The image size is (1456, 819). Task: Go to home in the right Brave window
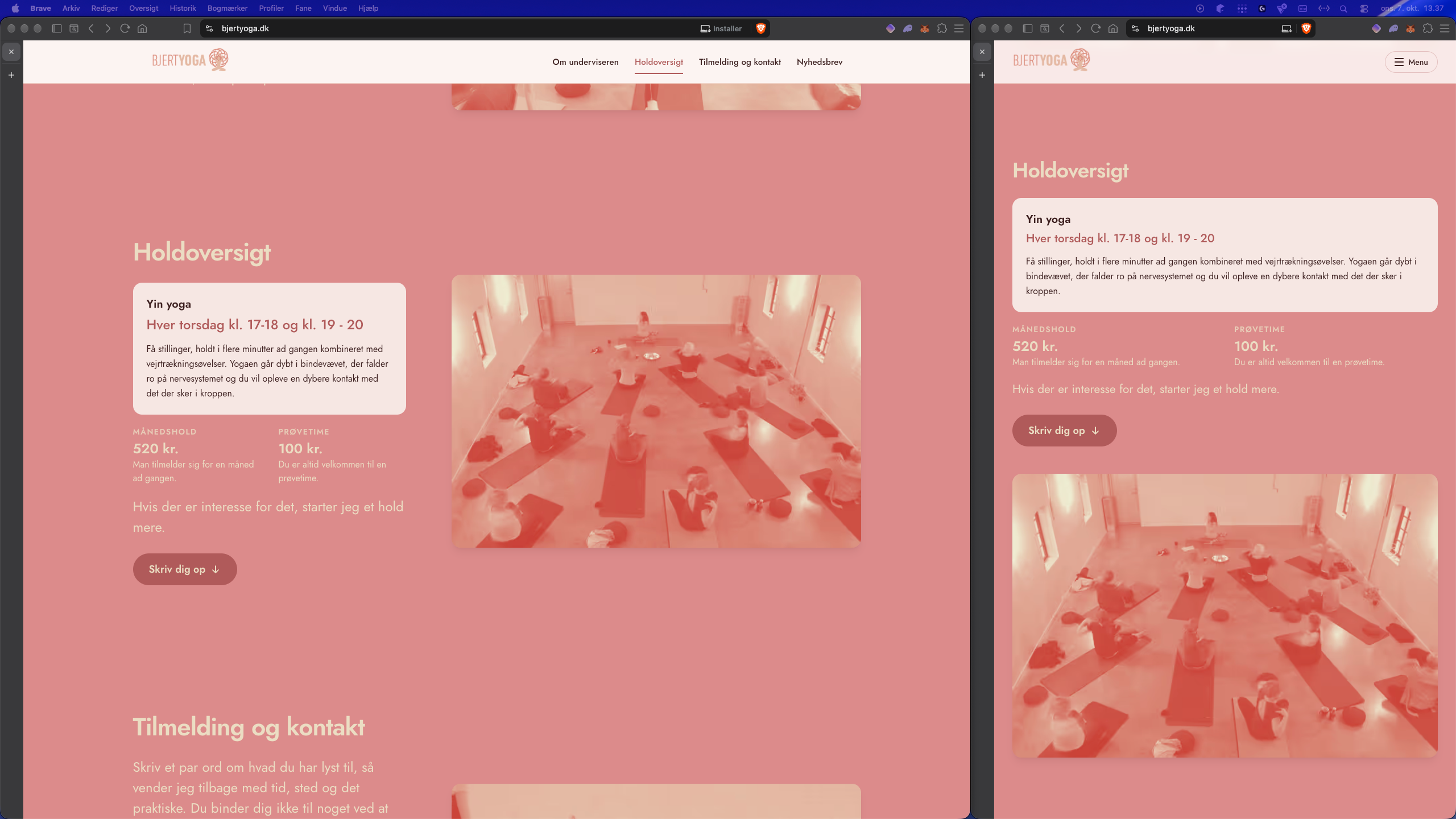1113,28
